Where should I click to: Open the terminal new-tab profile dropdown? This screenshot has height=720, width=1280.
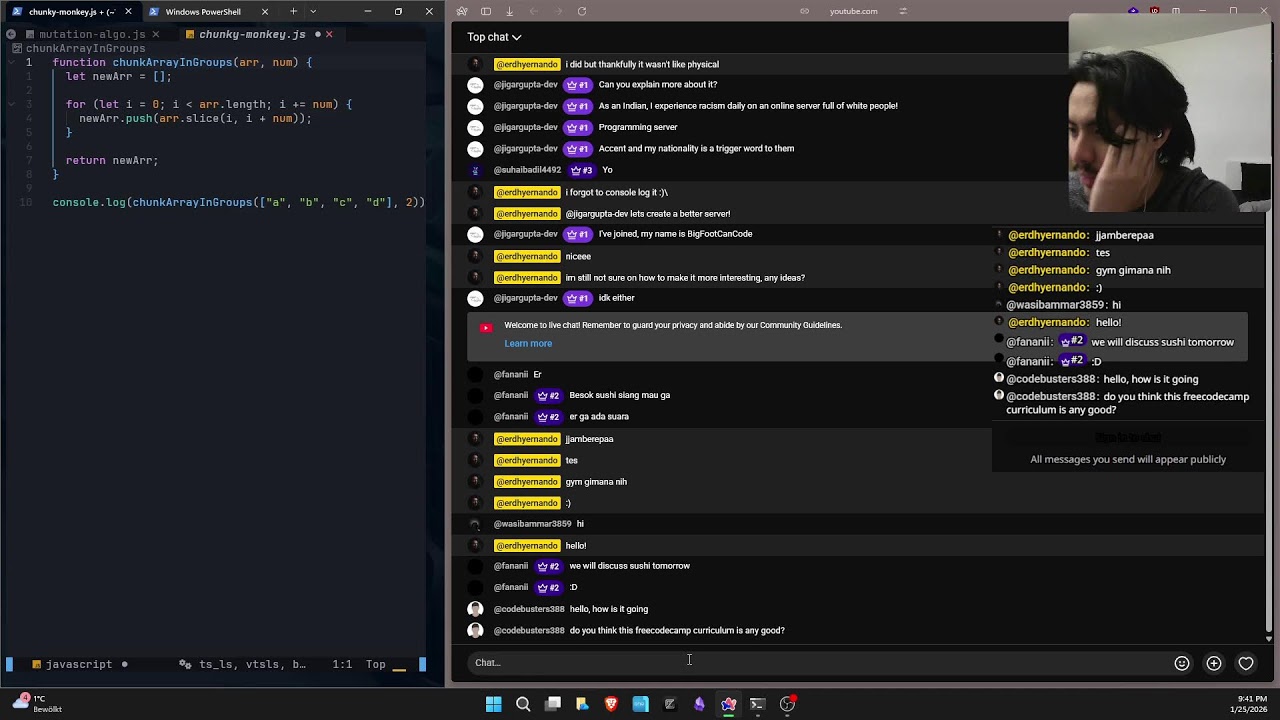[313, 11]
